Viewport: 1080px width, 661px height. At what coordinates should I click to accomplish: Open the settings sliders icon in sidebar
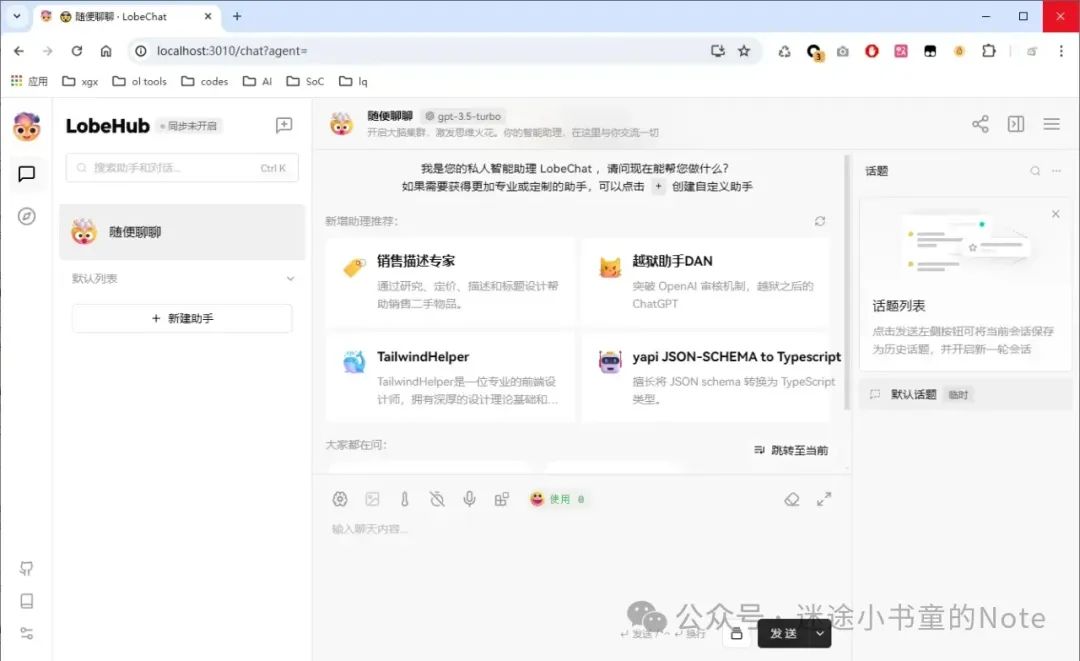(x=26, y=633)
